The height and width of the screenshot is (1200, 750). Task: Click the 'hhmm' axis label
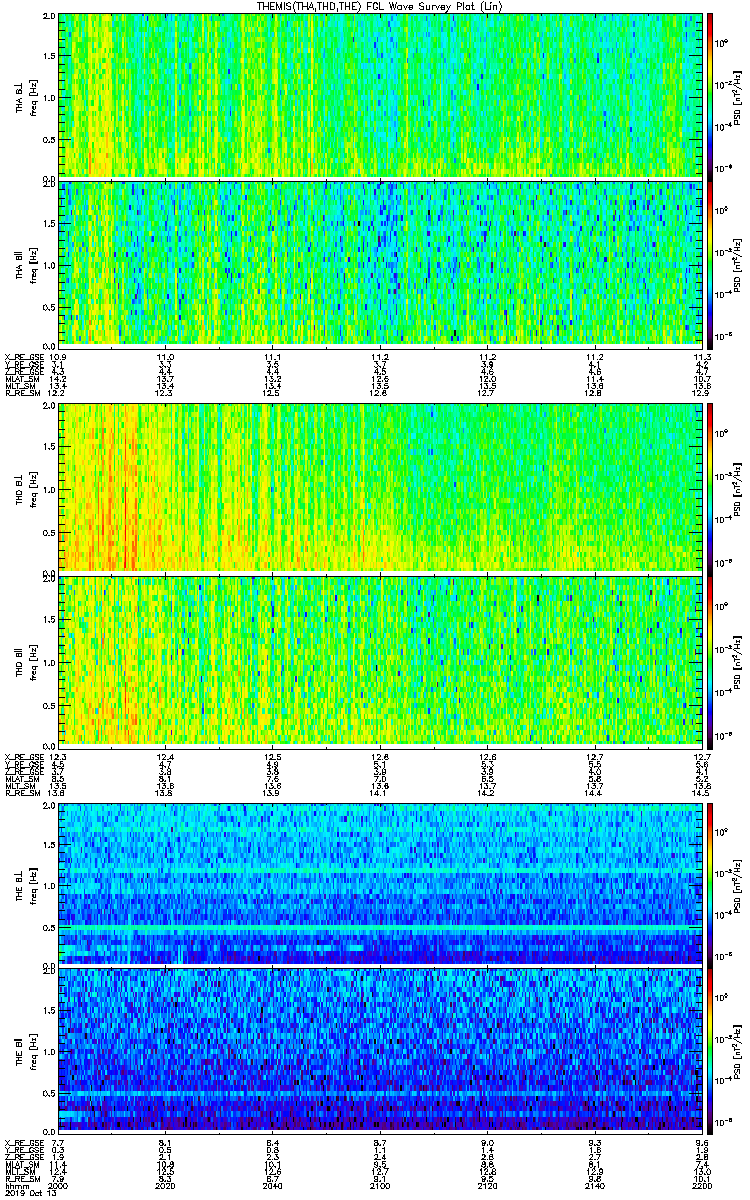(x=15, y=1184)
